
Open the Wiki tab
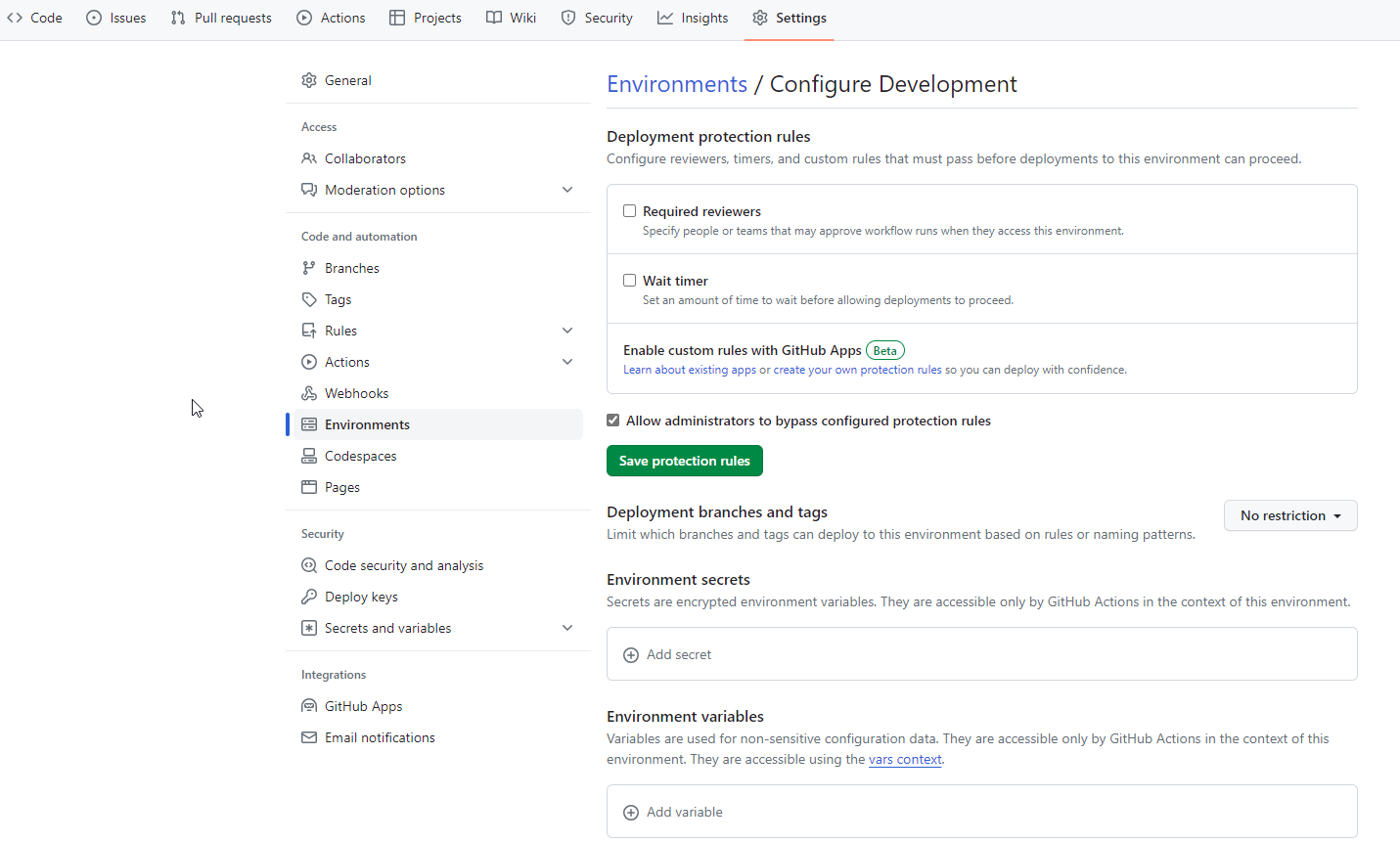[512, 18]
